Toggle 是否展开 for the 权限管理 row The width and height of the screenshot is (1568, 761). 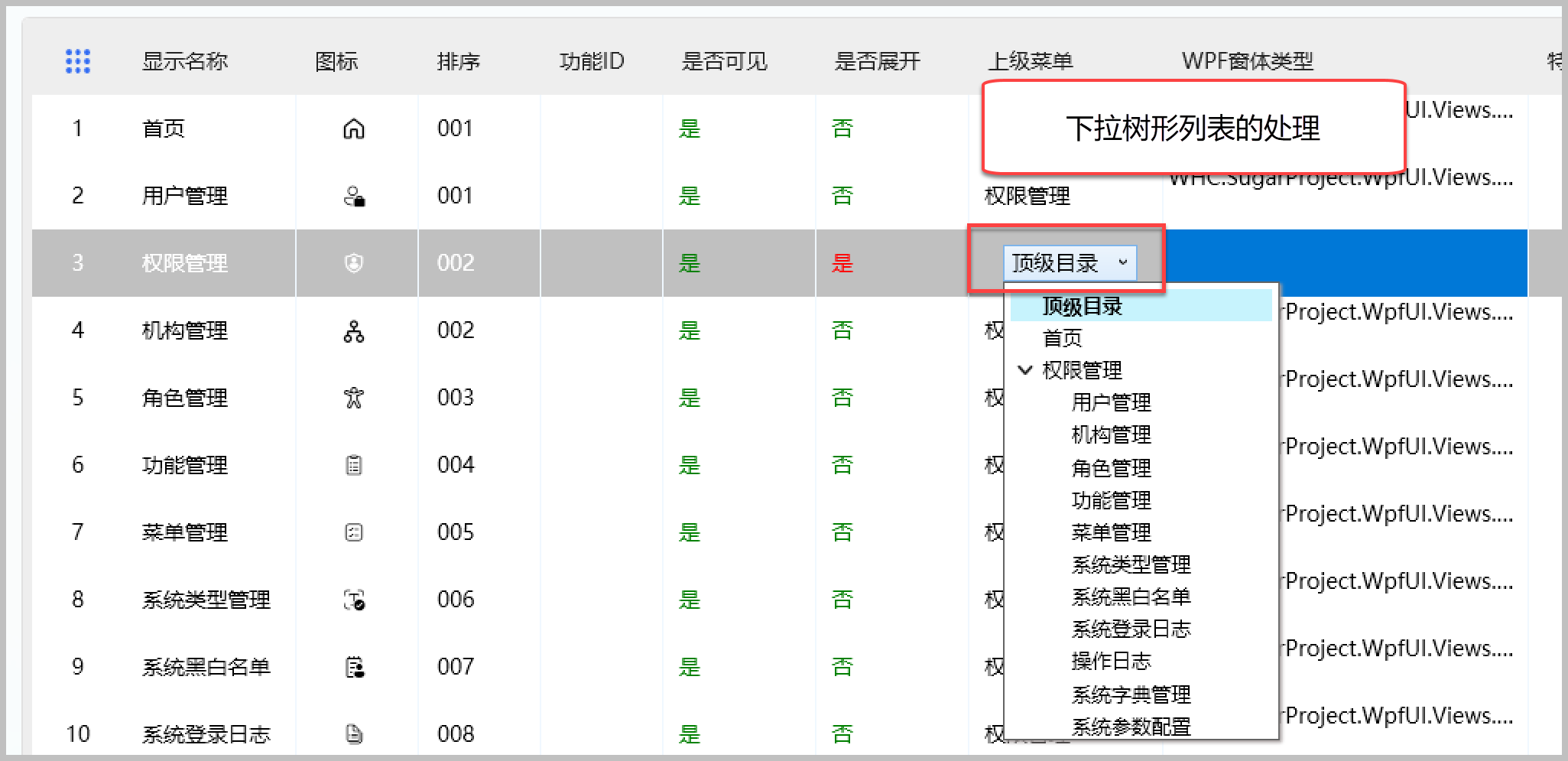pos(842,262)
